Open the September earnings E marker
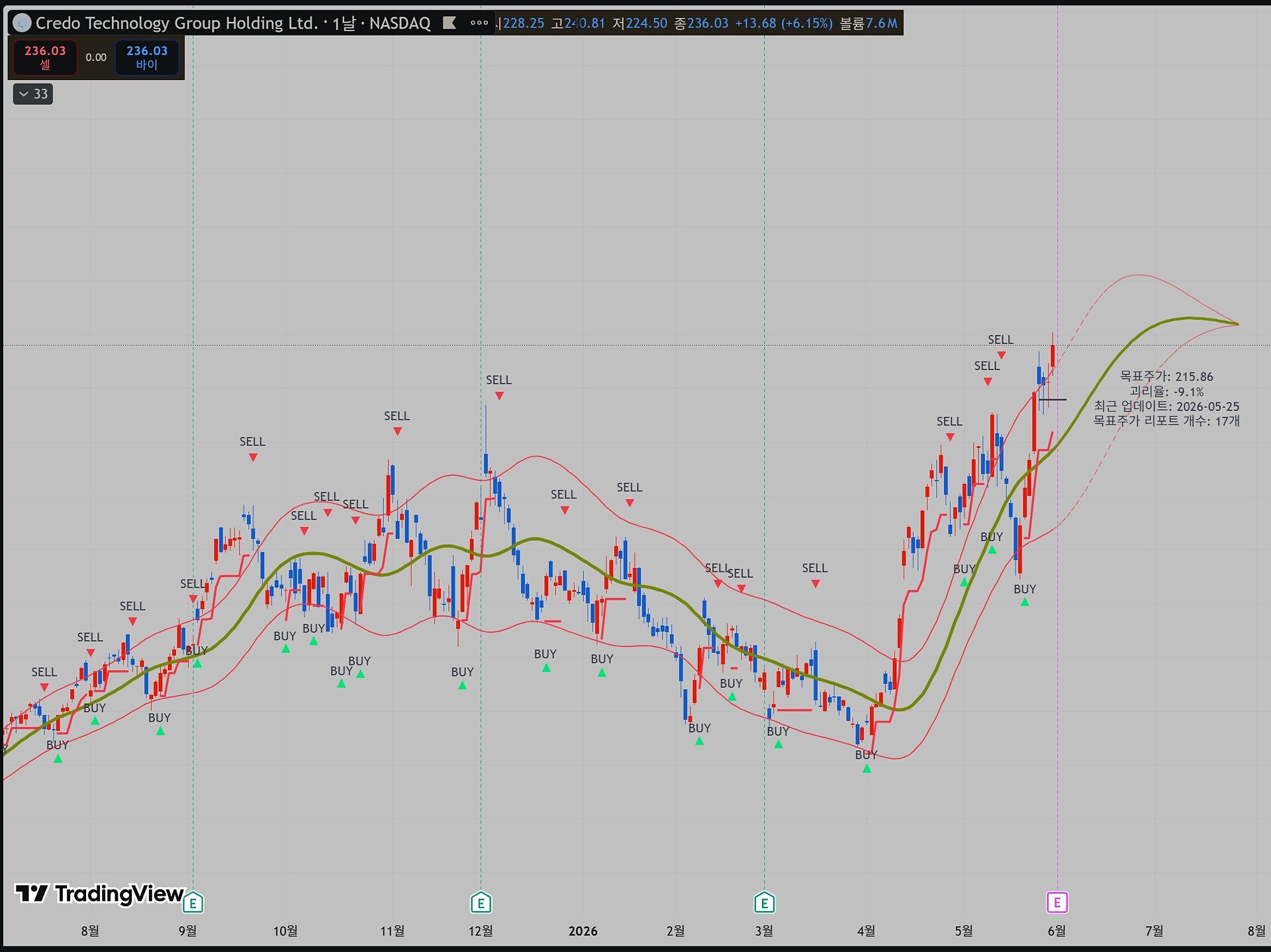The image size is (1271, 952). (x=193, y=902)
